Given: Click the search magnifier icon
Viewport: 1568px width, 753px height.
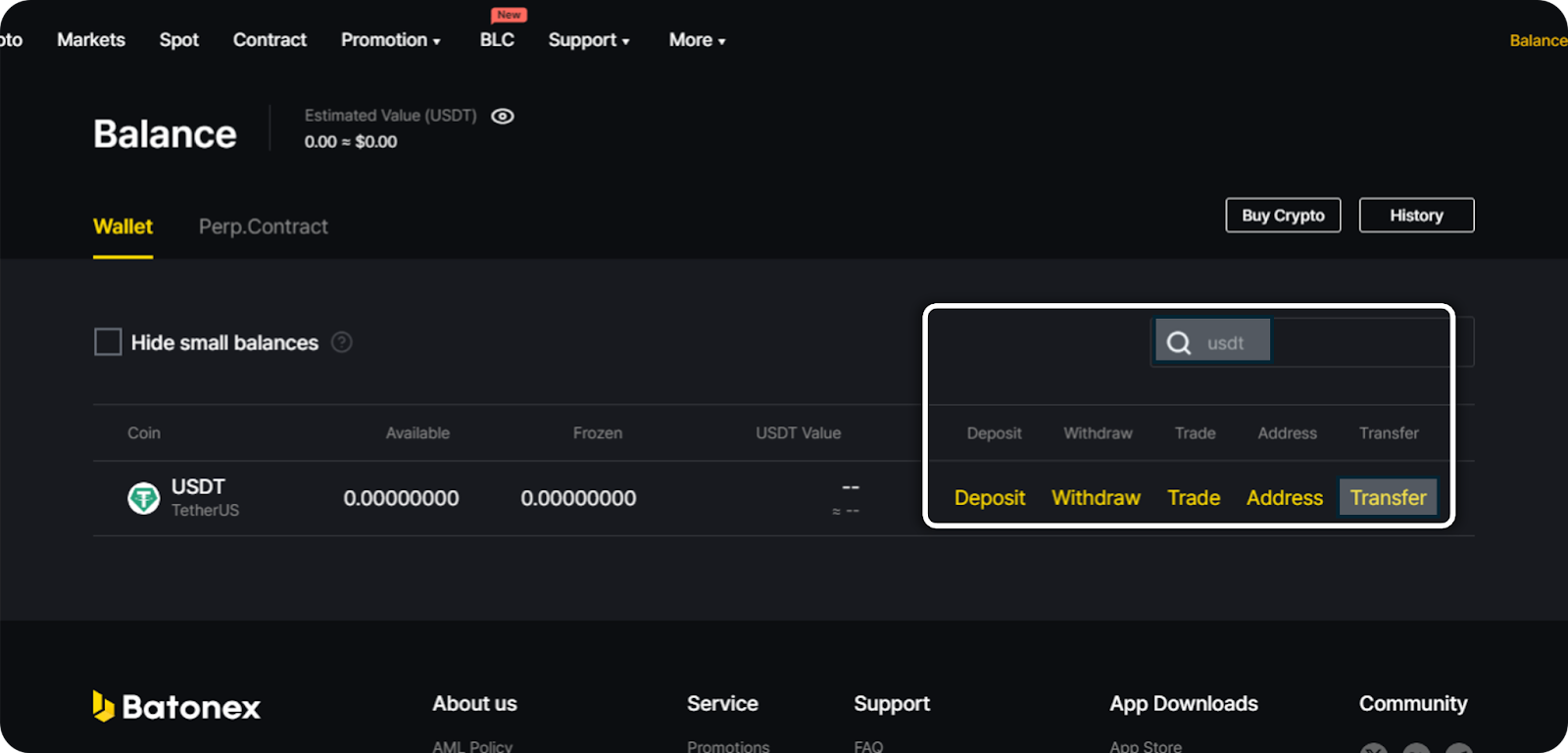Looking at the screenshot, I should pos(1179,342).
